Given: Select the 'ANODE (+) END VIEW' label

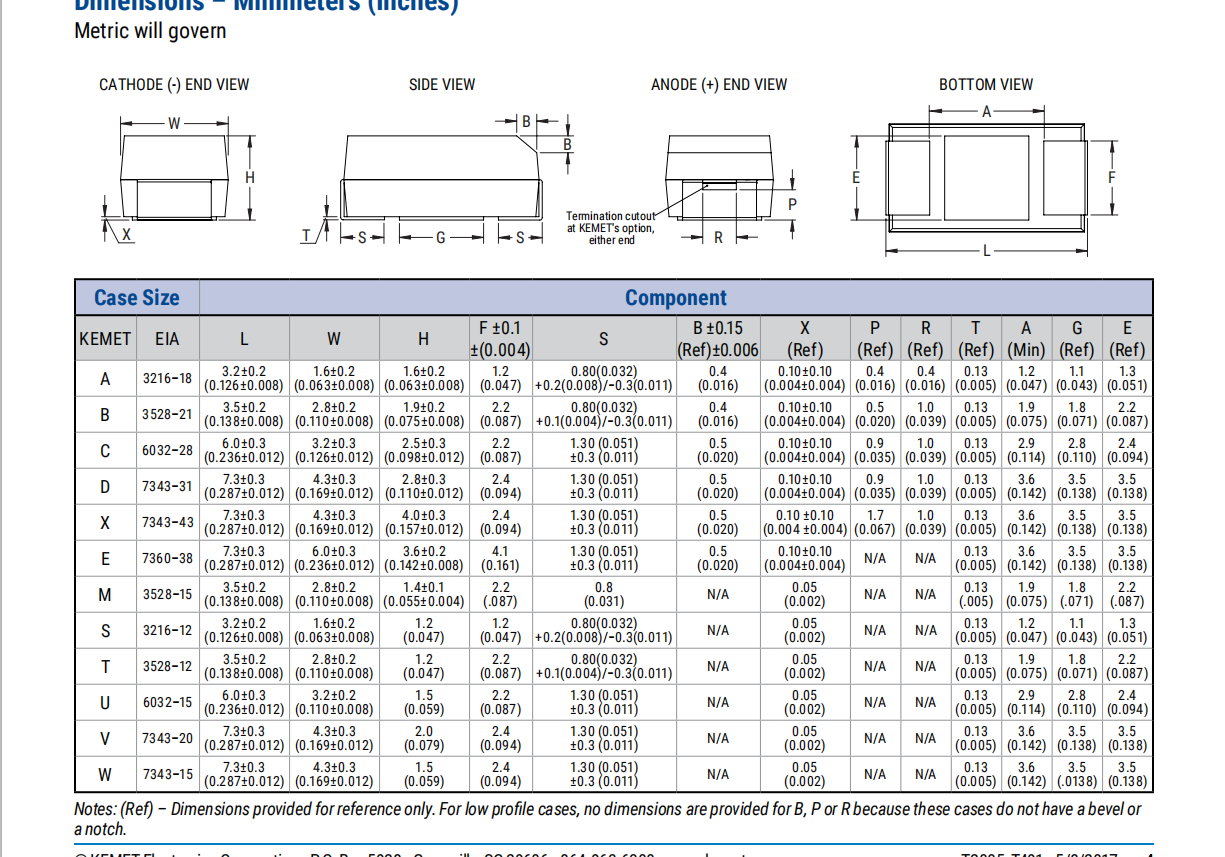Looking at the screenshot, I should [719, 85].
